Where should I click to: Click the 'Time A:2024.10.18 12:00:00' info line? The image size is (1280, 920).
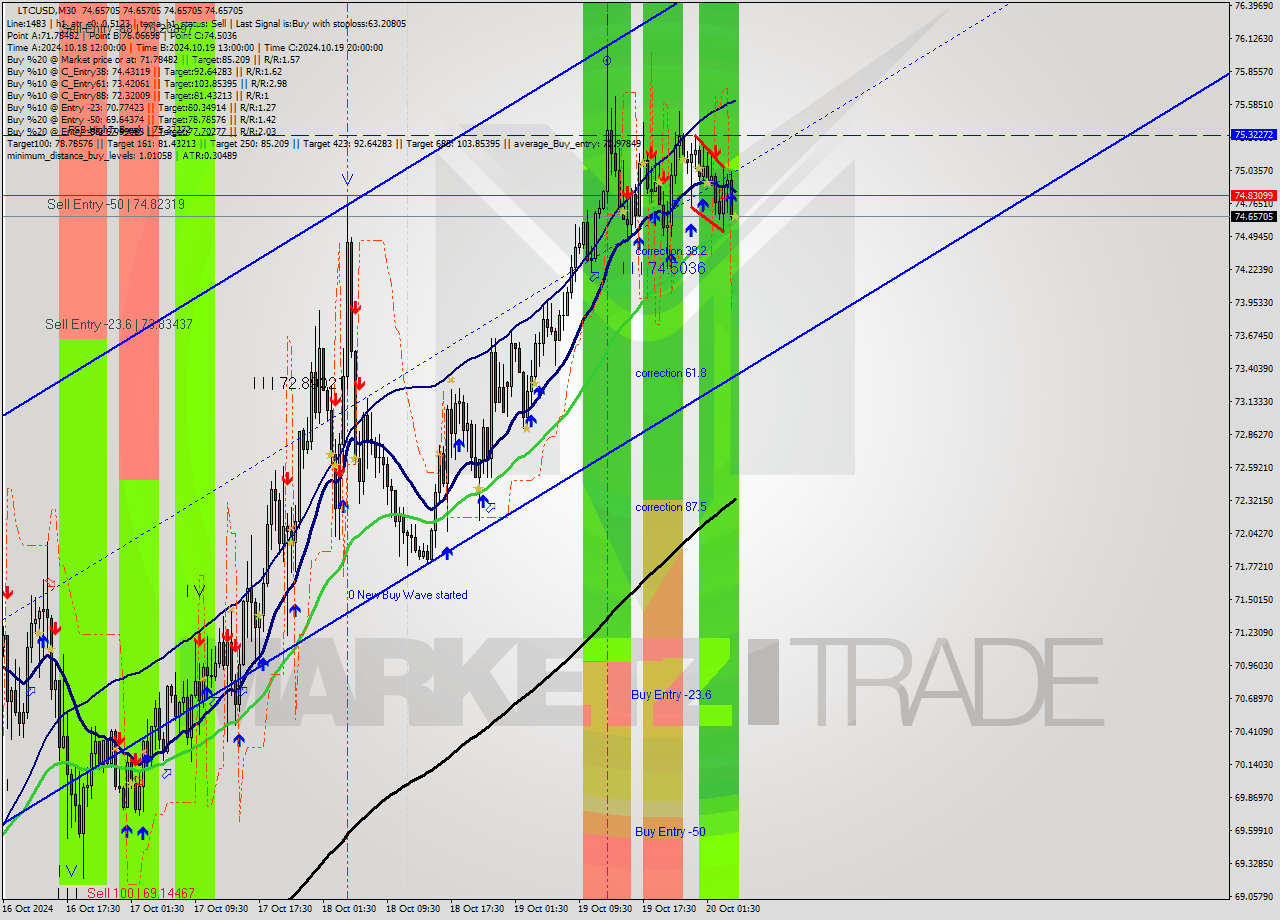pyautogui.click(x=194, y=47)
